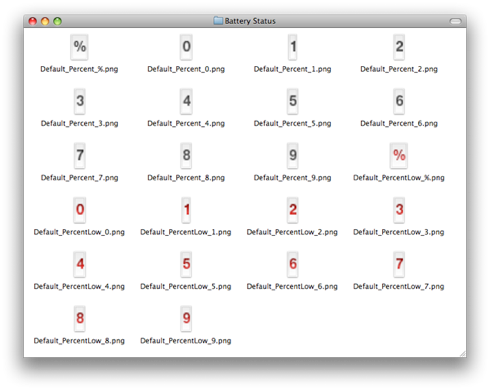The height and width of the screenshot is (390, 490).
Task: Select the Default_Percent_1.png filename label
Action: [x=292, y=69]
